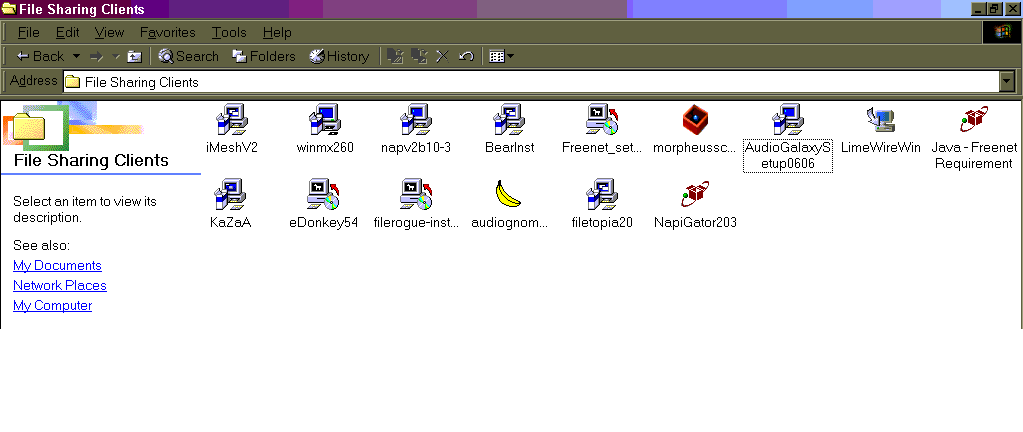Viewport: 1023px width, 432px height.
Task: Select the Freenet_set... setup icon
Action: pos(602,119)
